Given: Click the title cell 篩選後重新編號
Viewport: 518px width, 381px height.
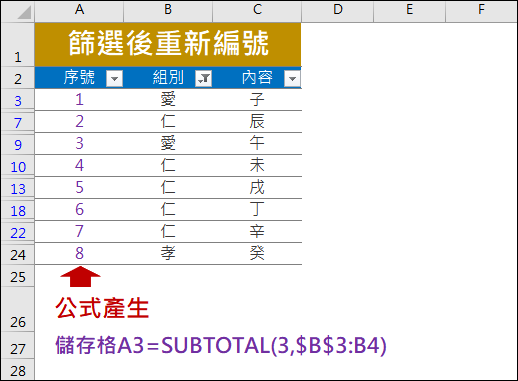Looking at the screenshot, I should pos(168,44).
